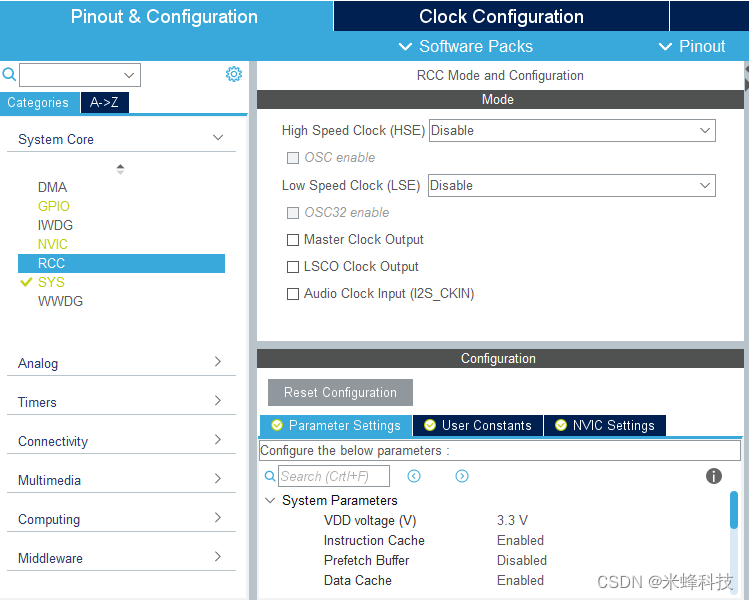
Task: Select SYS in the System Core list
Action: coord(51,282)
